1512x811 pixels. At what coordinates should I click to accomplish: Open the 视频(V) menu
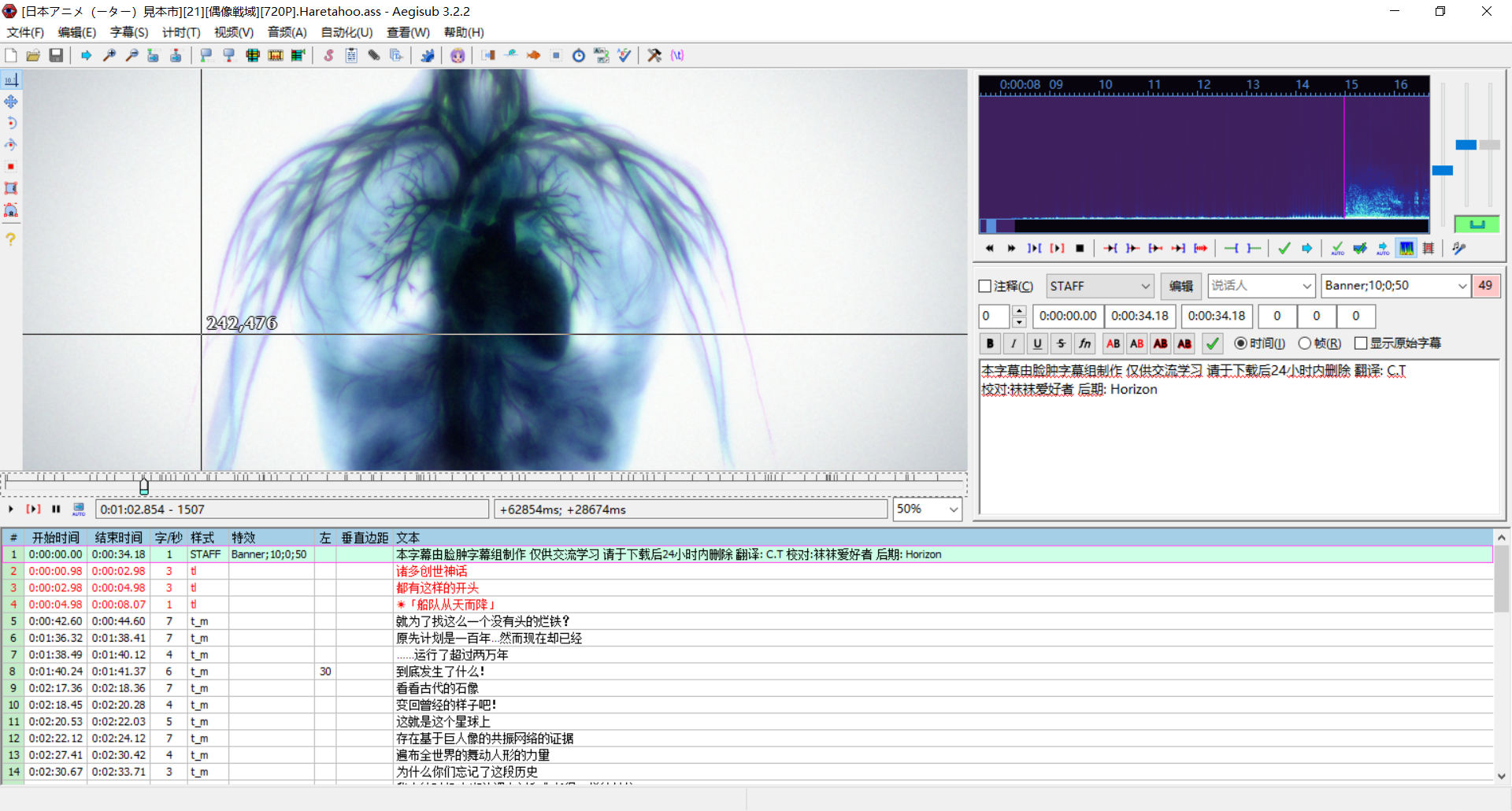[x=234, y=32]
